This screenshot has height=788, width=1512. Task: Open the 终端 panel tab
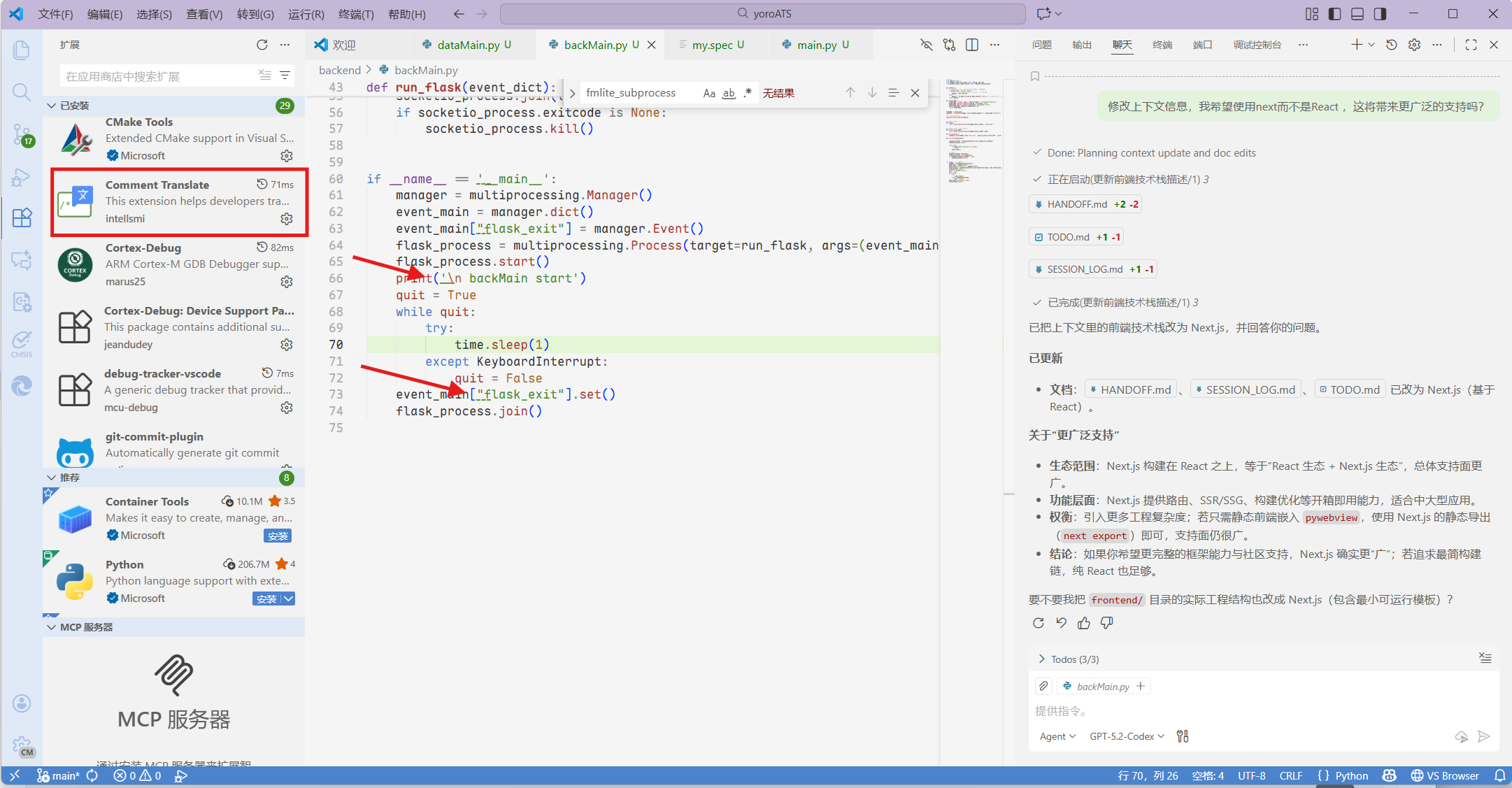[1162, 45]
